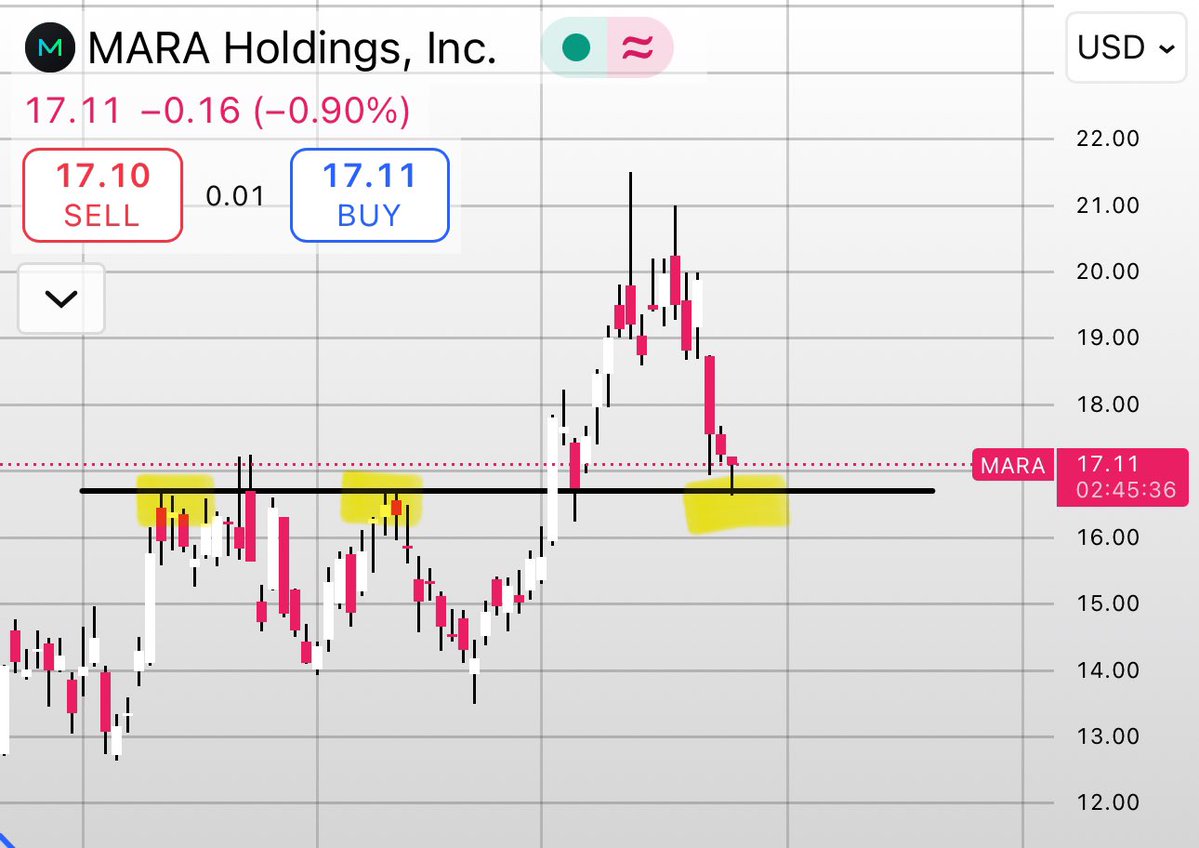Screen dimensions: 1199x848
Task: Click the 17.10 SELL button
Action: [102, 196]
